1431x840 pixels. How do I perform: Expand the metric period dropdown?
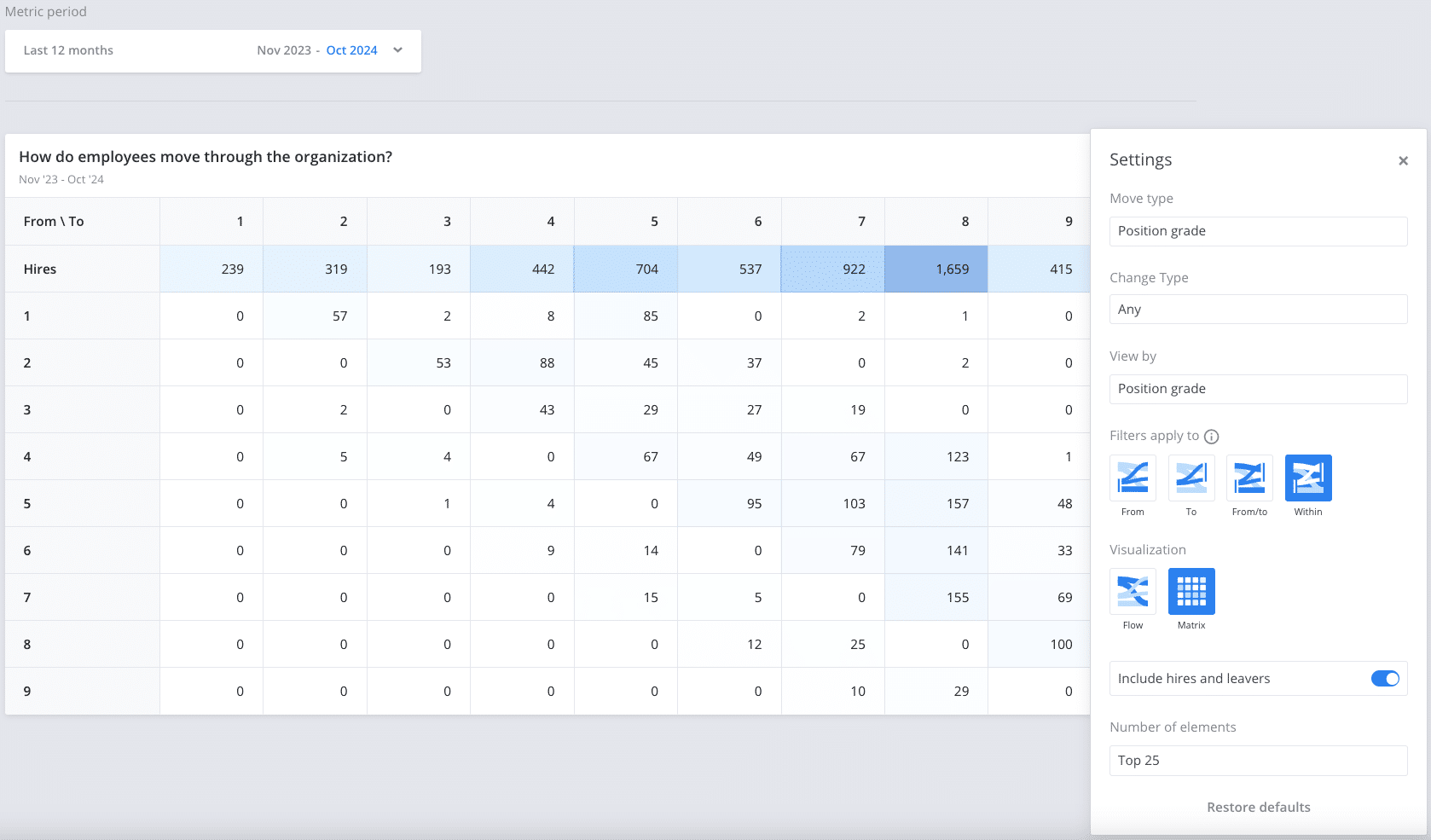coord(397,50)
